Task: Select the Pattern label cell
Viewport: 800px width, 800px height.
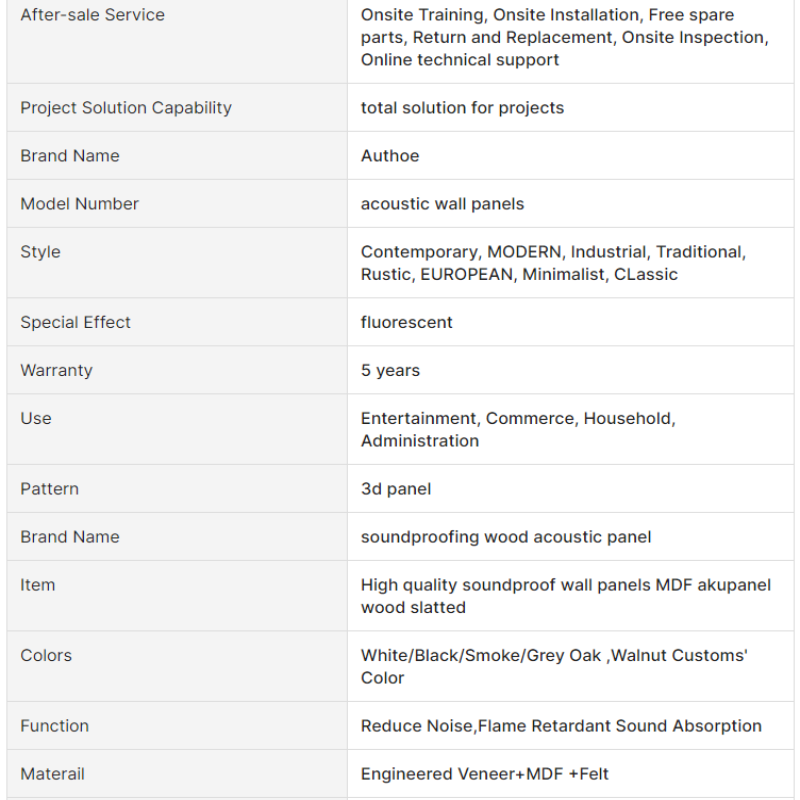Action: click(50, 489)
